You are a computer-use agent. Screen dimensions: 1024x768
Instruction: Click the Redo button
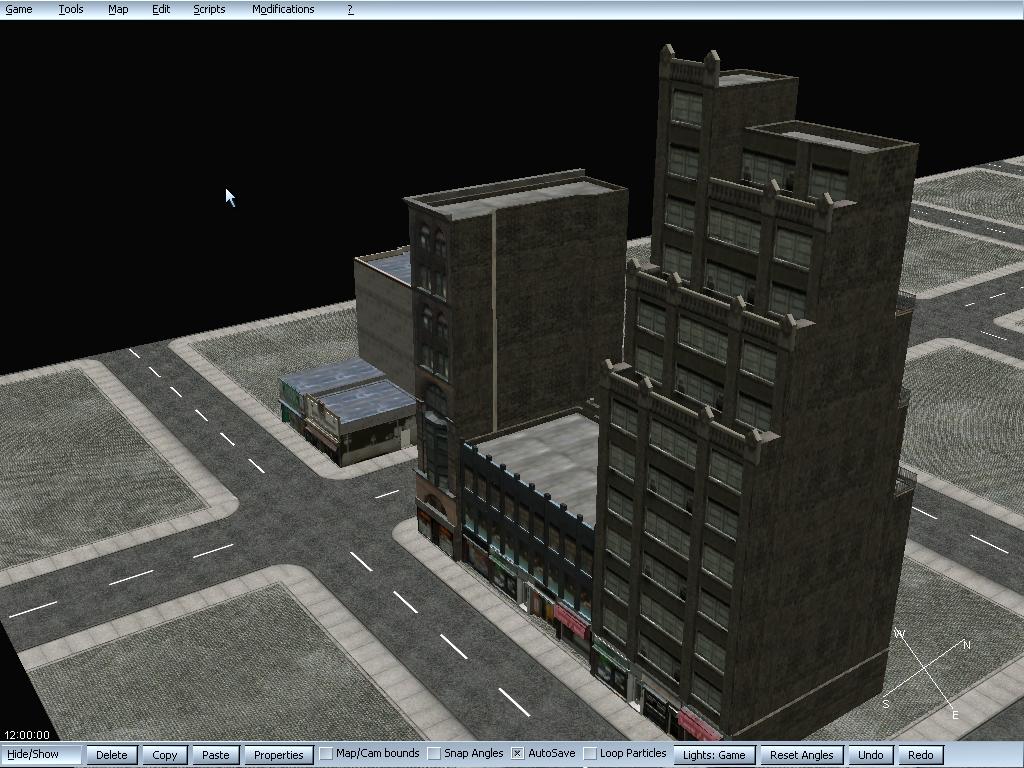click(x=921, y=755)
